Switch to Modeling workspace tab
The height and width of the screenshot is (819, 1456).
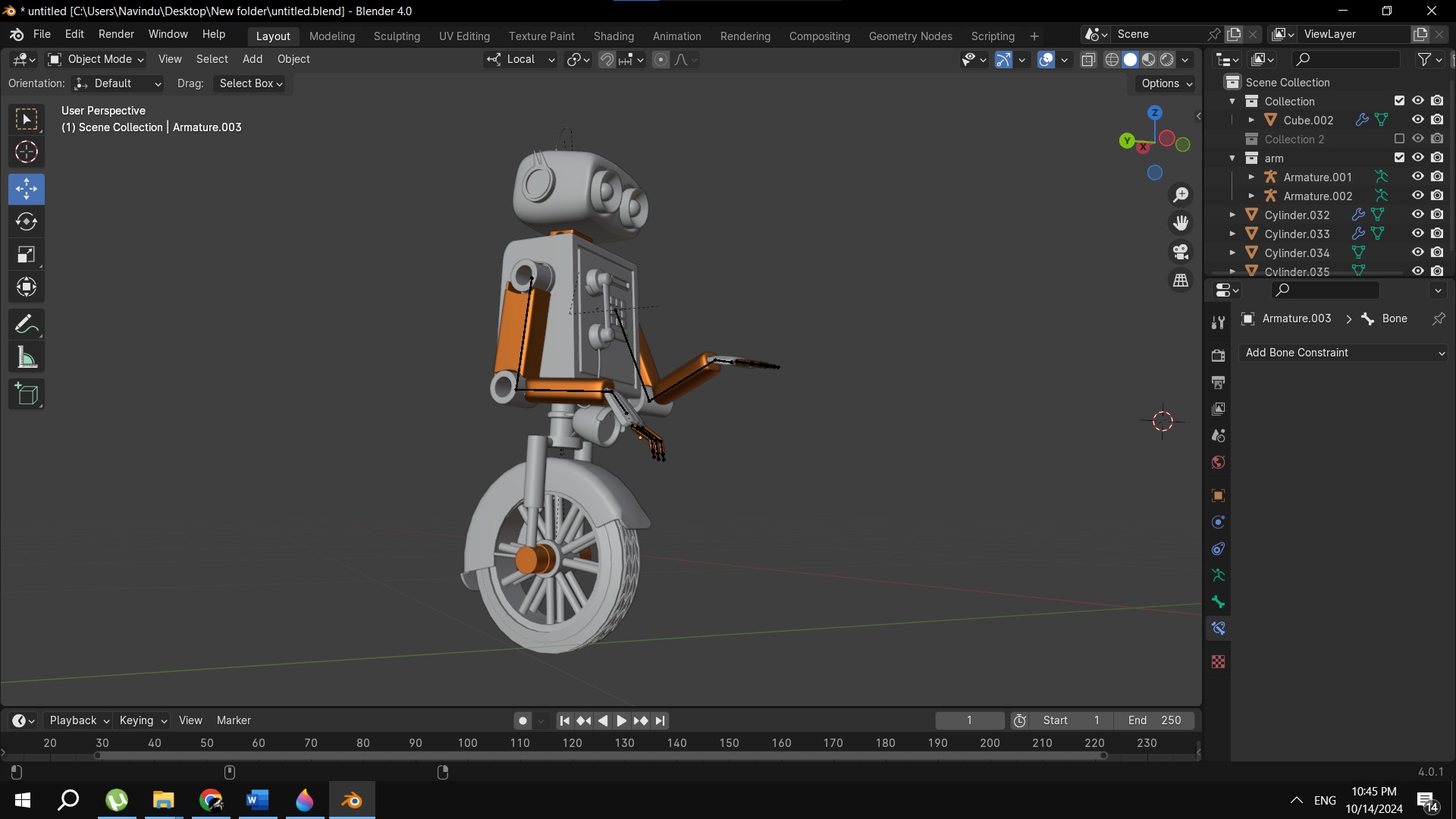[x=332, y=36]
